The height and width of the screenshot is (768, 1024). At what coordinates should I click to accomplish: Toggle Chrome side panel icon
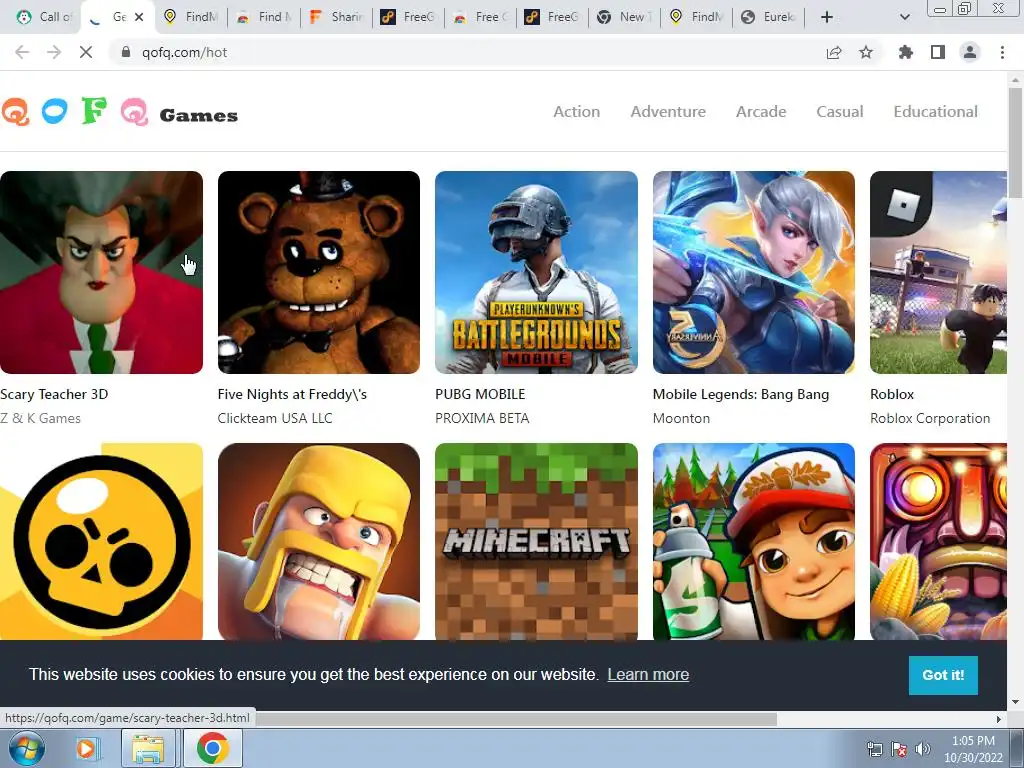click(x=938, y=52)
